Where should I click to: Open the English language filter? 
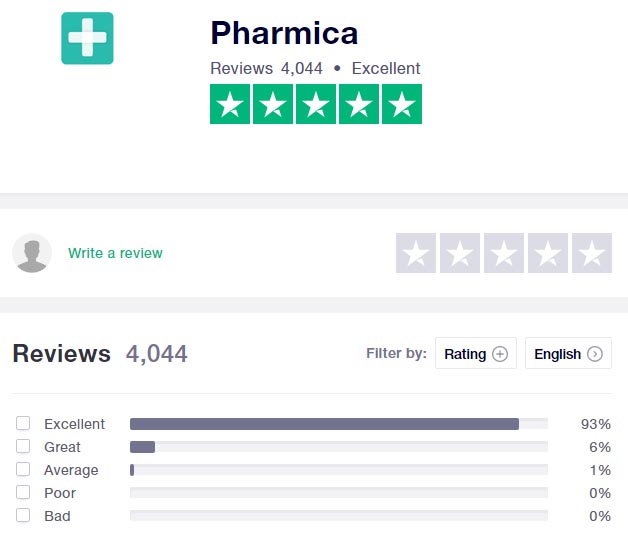(568, 353)
